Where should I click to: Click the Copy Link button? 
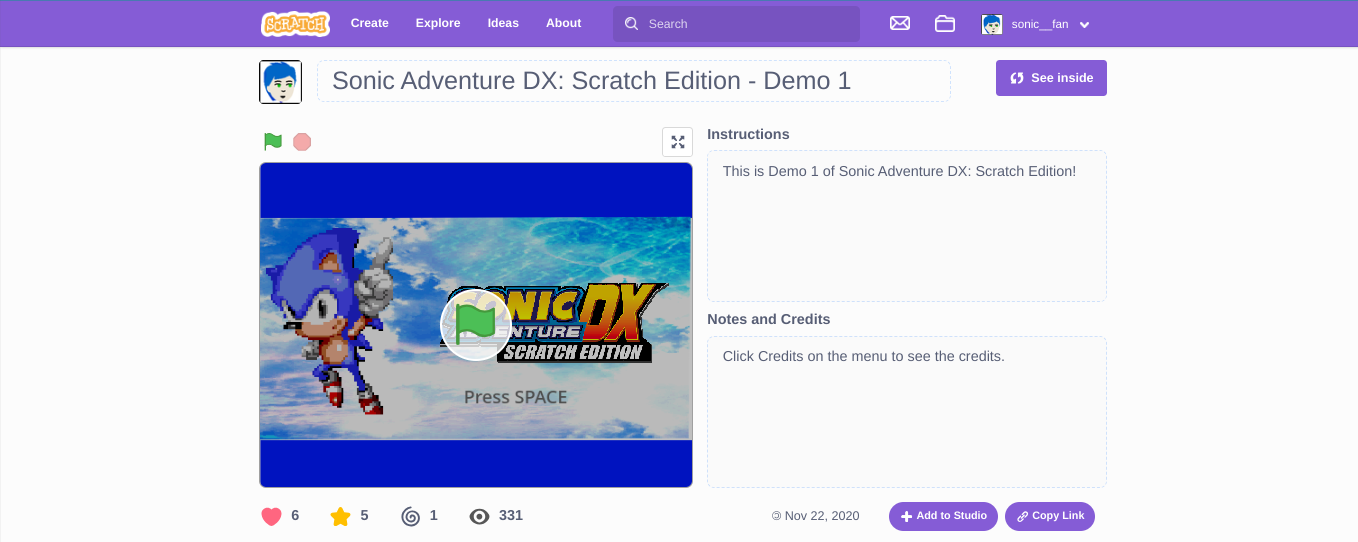tap(1050, 516)
